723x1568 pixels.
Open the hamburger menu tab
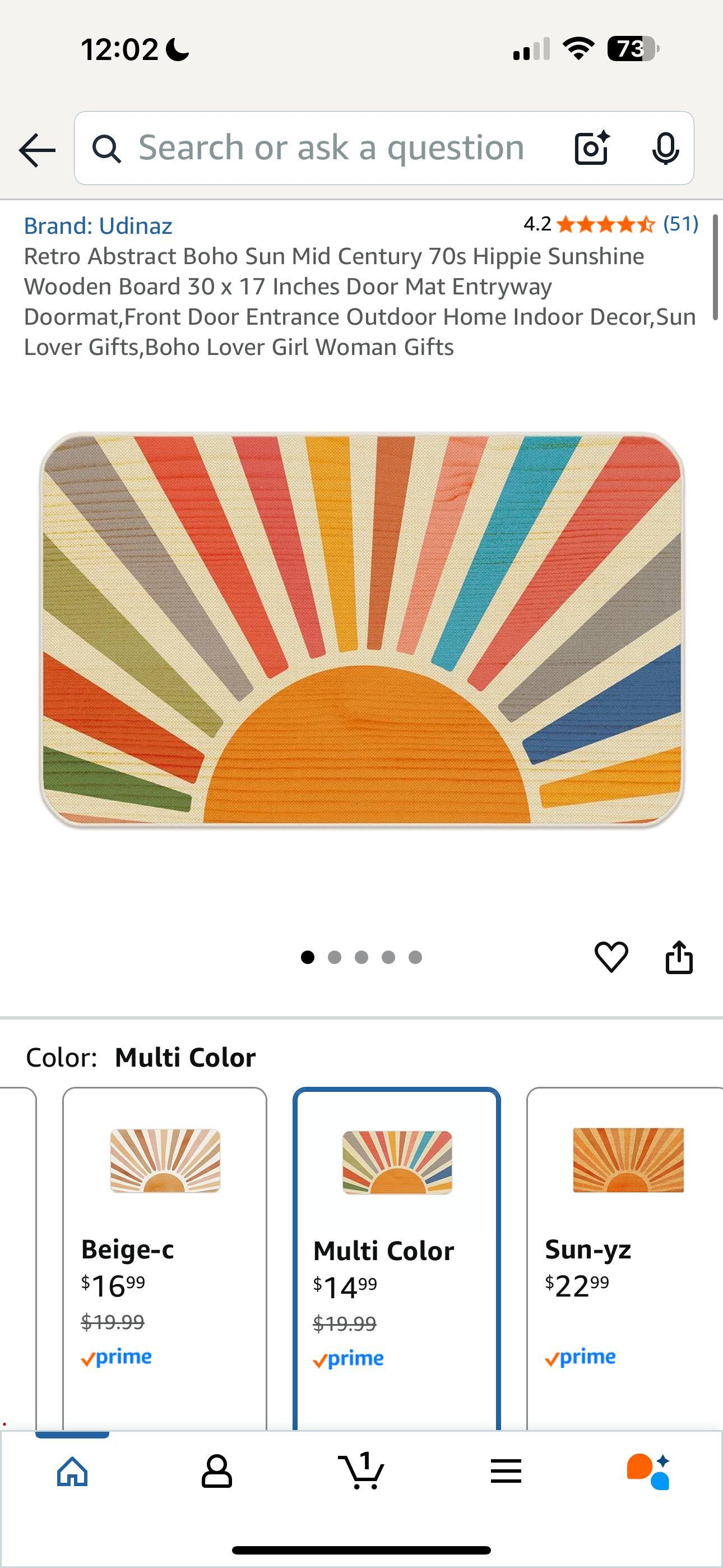[506, 1471]
